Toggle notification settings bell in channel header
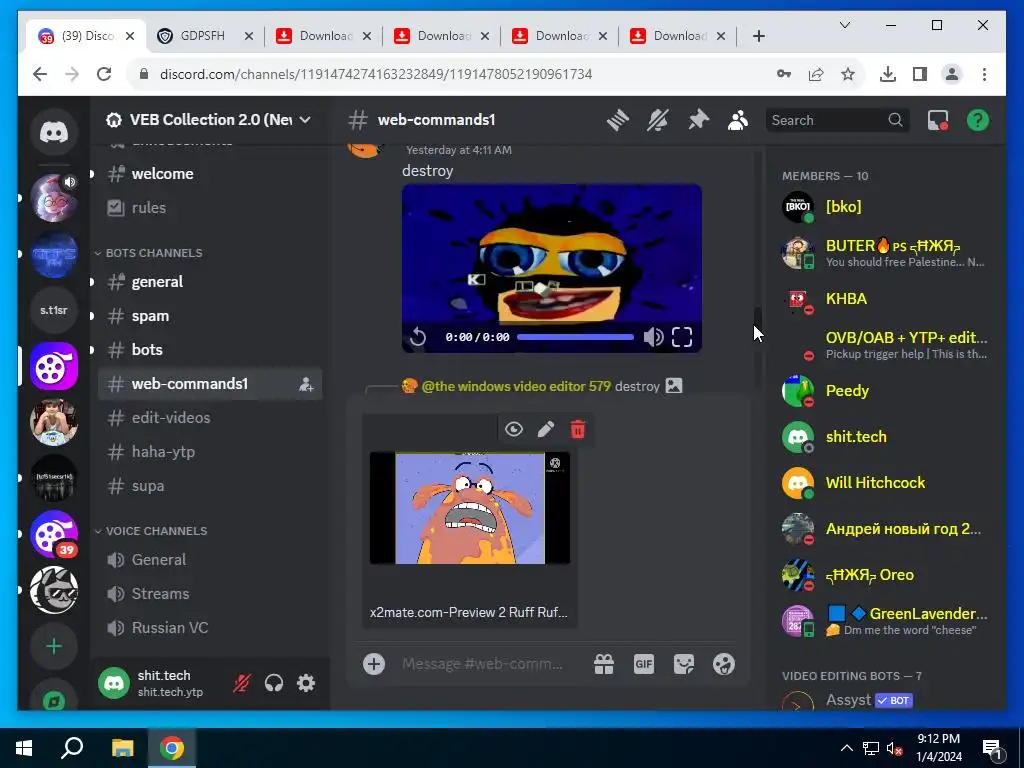 point(658,120)
